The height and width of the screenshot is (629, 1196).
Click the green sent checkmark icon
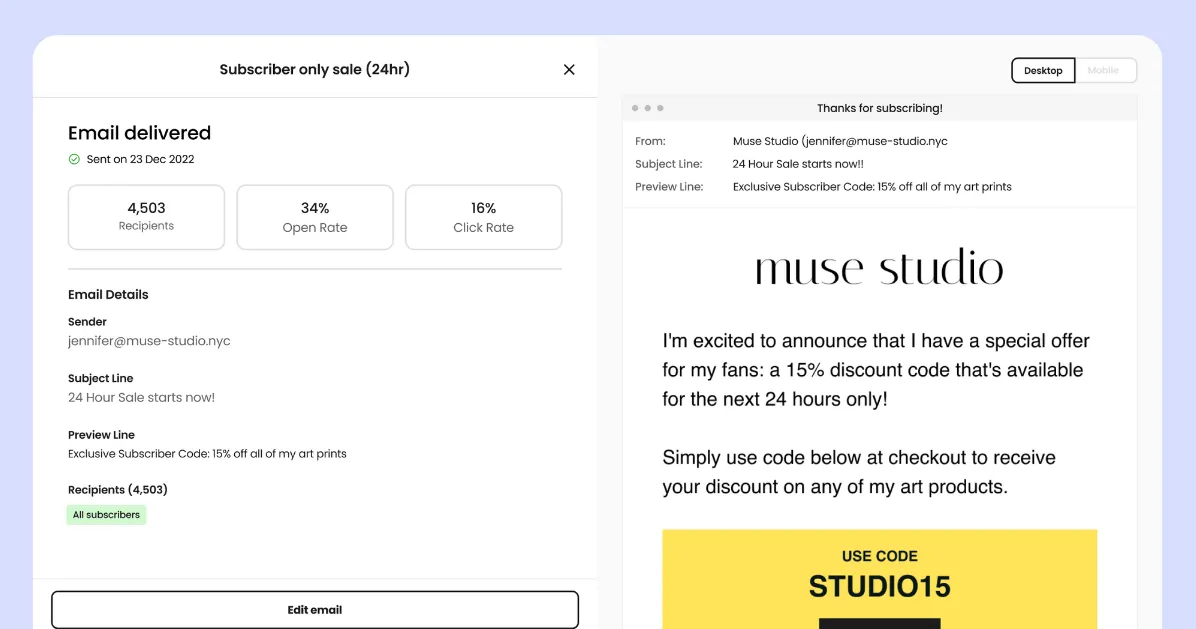pos(74,159)
